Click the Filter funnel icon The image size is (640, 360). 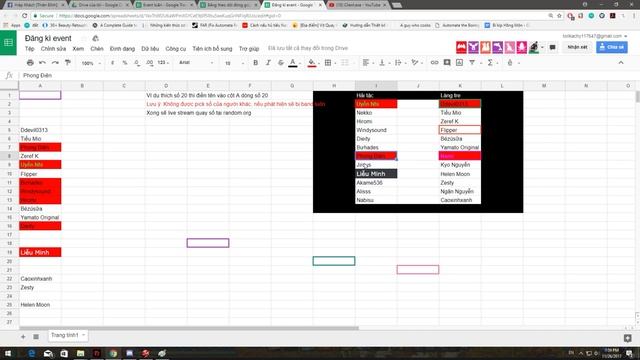[472, 63]
